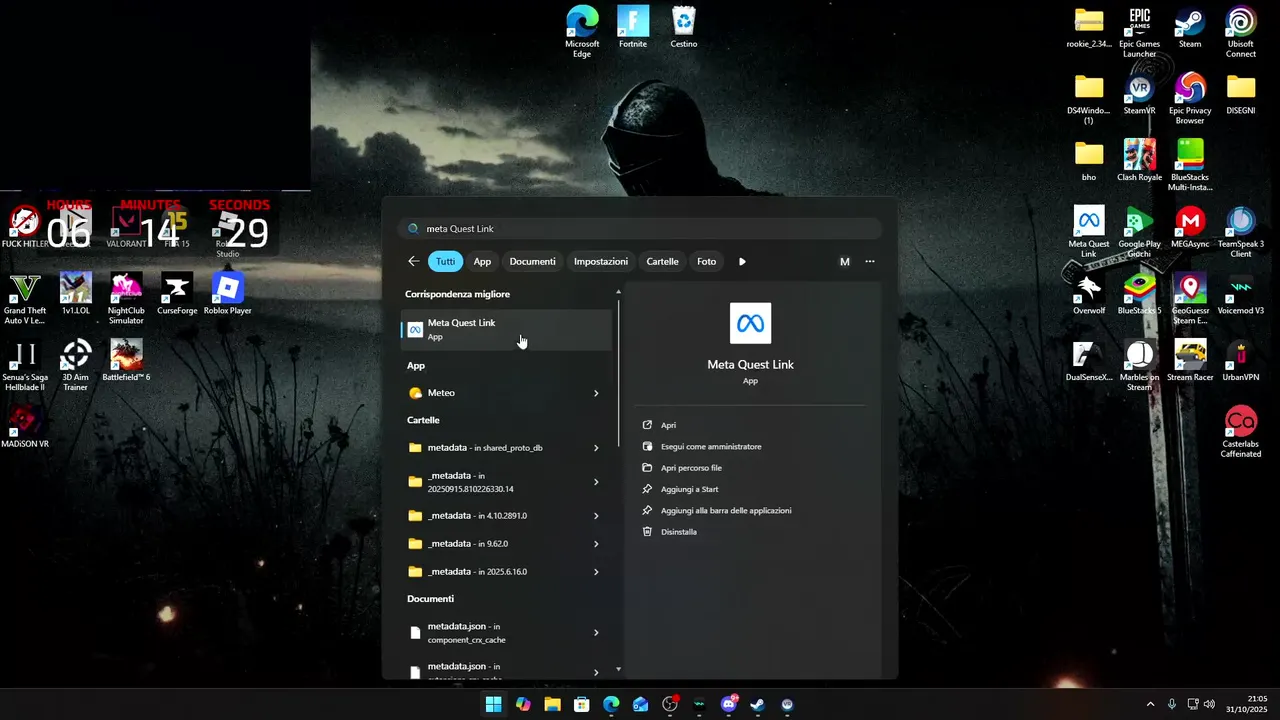Open File Explorer from the taskbar
Screen dimensions: 1280x720
coord(552,704)
